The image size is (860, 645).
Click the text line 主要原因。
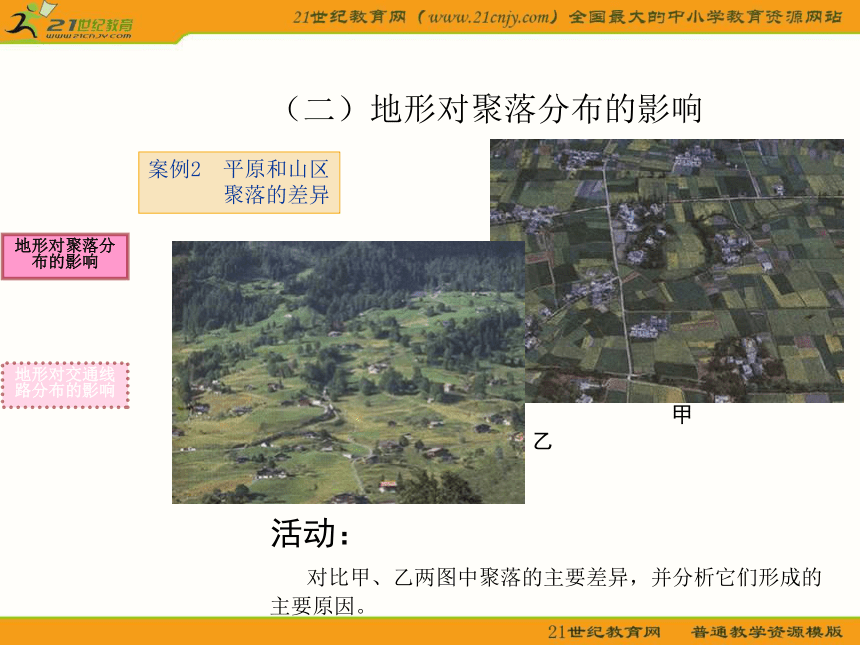tap(319, 607)
